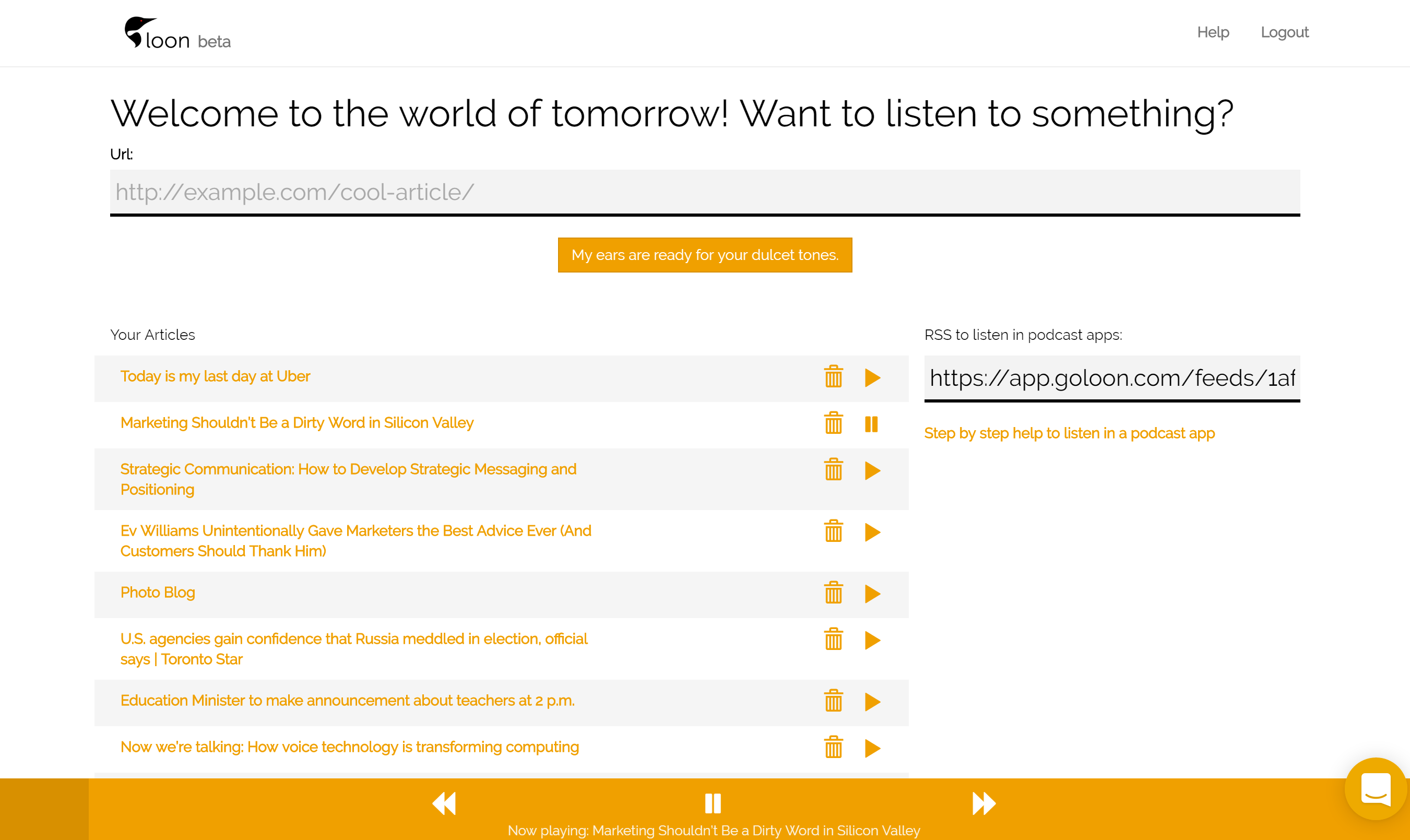Screen dimensions: 1410x840
Task: Pause playback in the bottom player bar
Action: (713, 803)
